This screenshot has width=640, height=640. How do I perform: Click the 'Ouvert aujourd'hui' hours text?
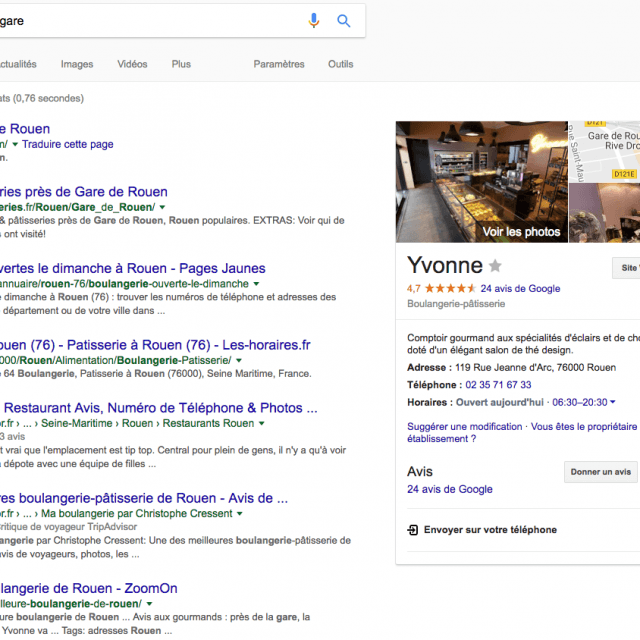(x=500, y=402)
